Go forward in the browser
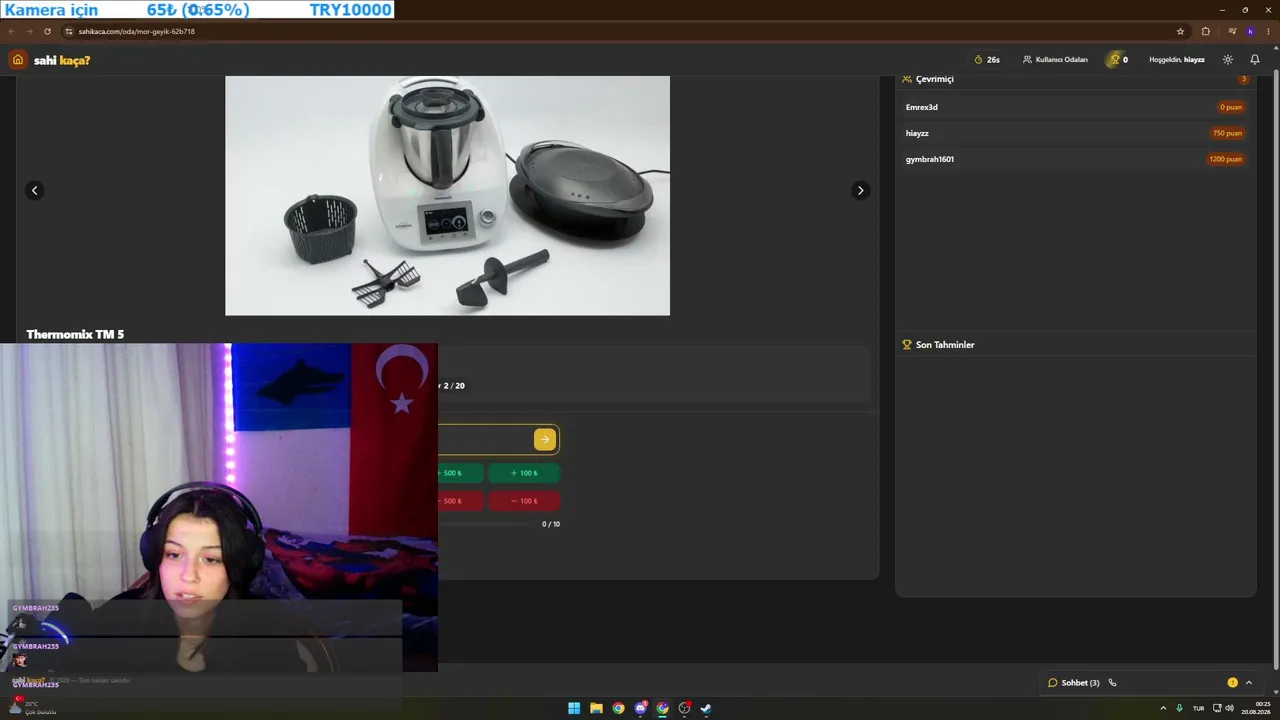Screen dimensions: 1280x720 (29, 31)
